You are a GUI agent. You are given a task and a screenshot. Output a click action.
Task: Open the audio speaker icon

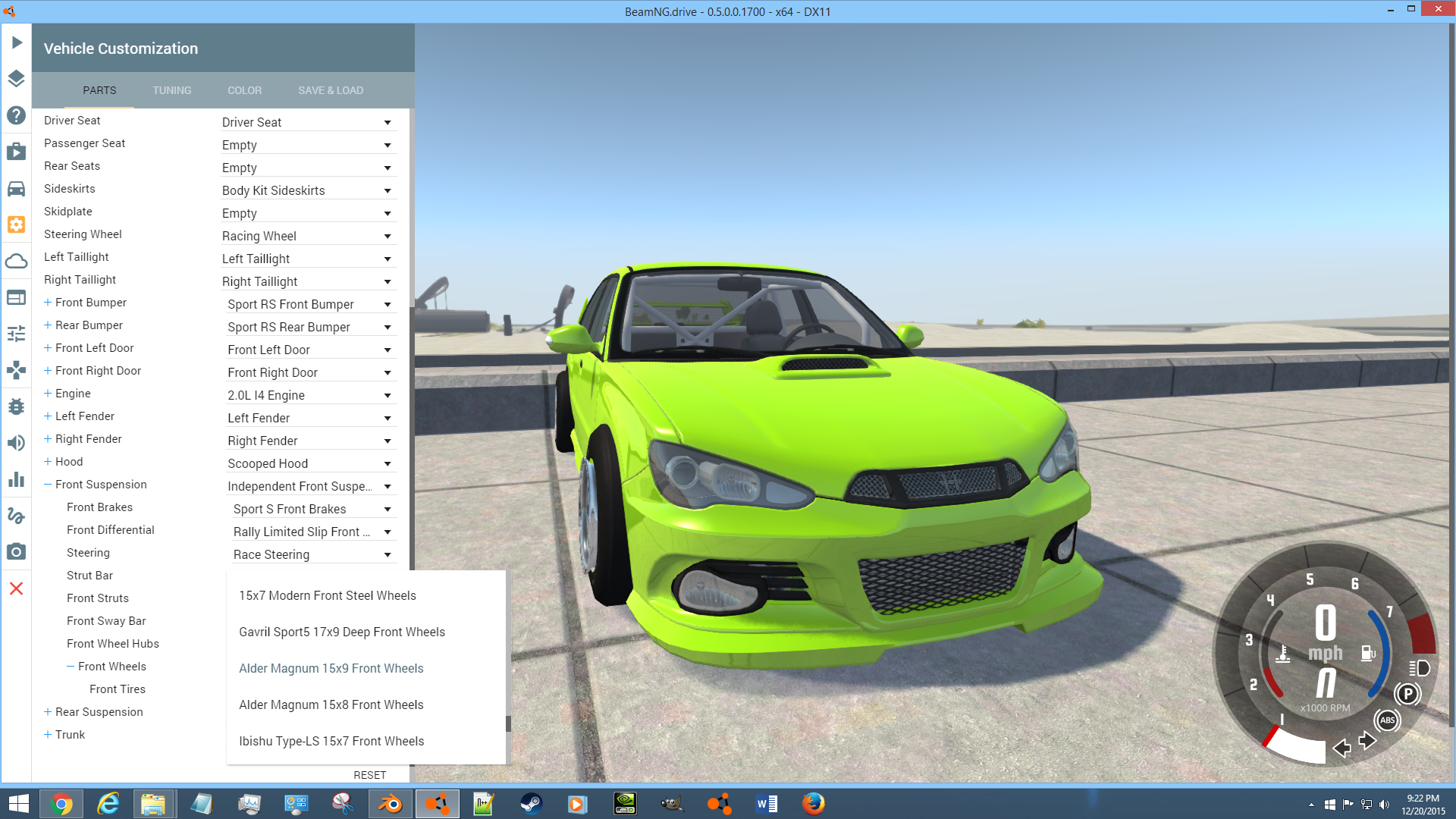[17, 443]
